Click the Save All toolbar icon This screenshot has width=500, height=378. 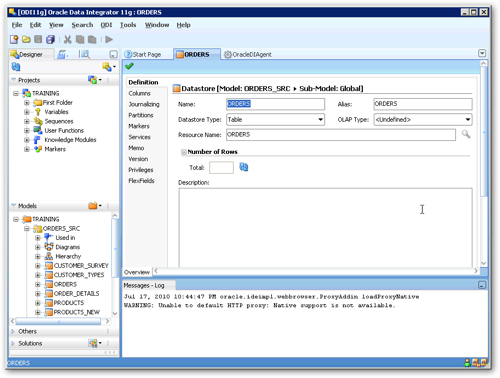click(x=50, y=40)
